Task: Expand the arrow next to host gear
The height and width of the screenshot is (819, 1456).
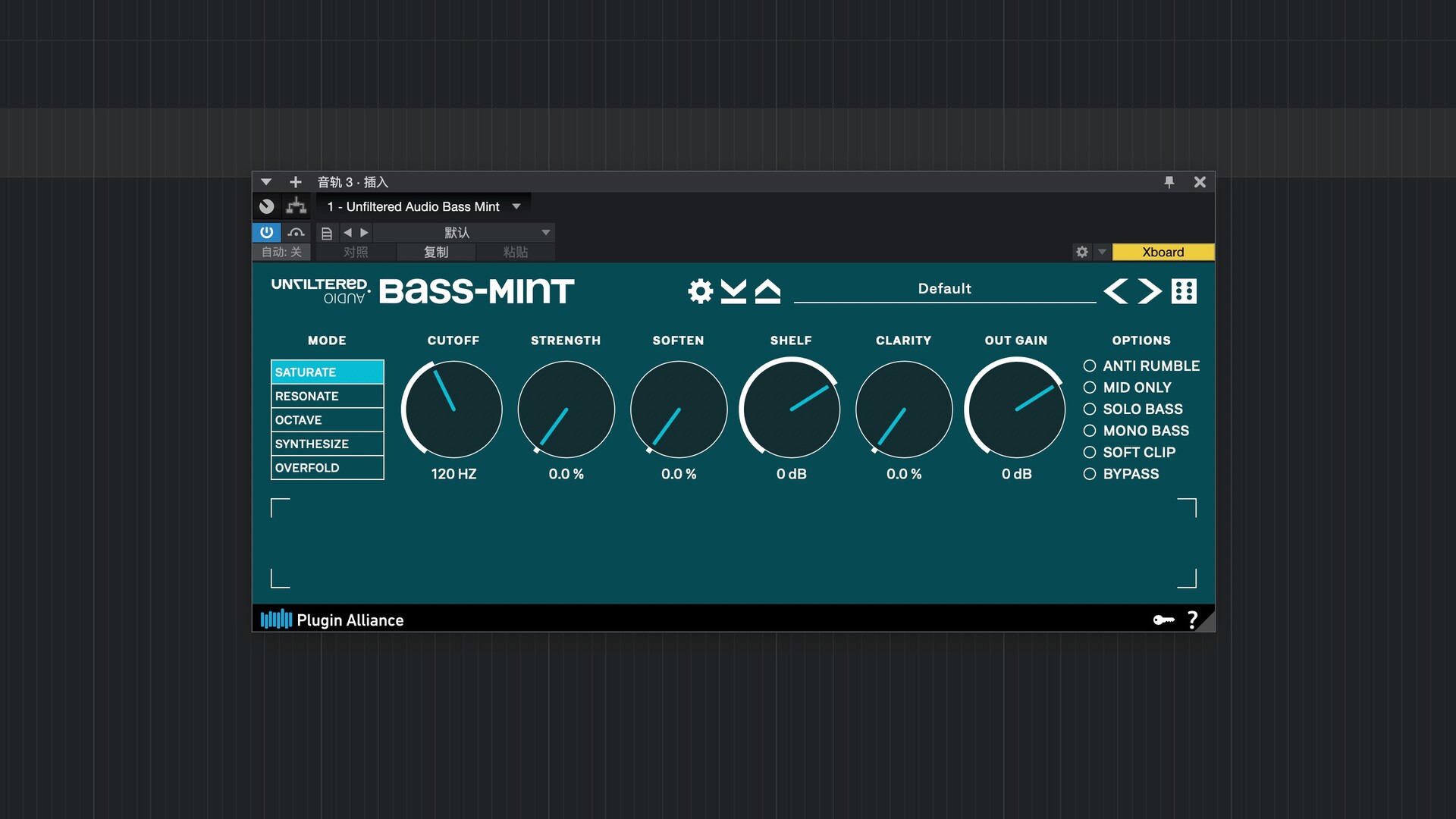Action: [1102, 252]
